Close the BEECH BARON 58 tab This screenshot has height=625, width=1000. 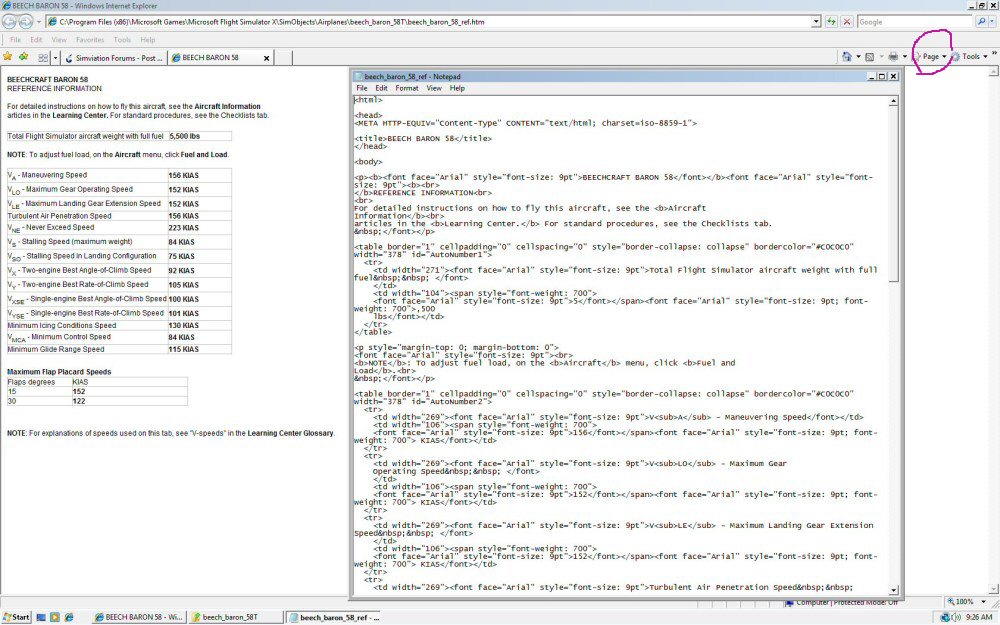point(264,58)
